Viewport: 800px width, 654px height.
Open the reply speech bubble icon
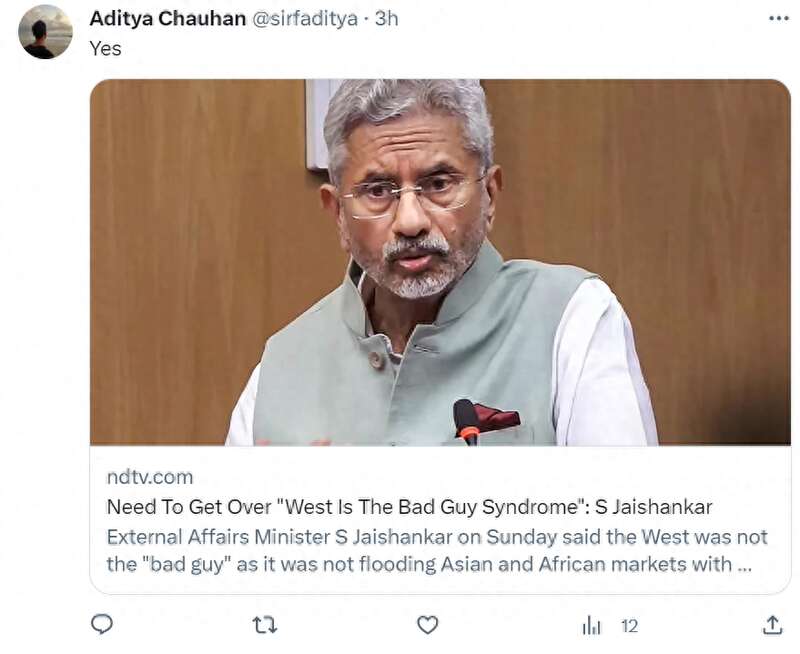(102, 624)
